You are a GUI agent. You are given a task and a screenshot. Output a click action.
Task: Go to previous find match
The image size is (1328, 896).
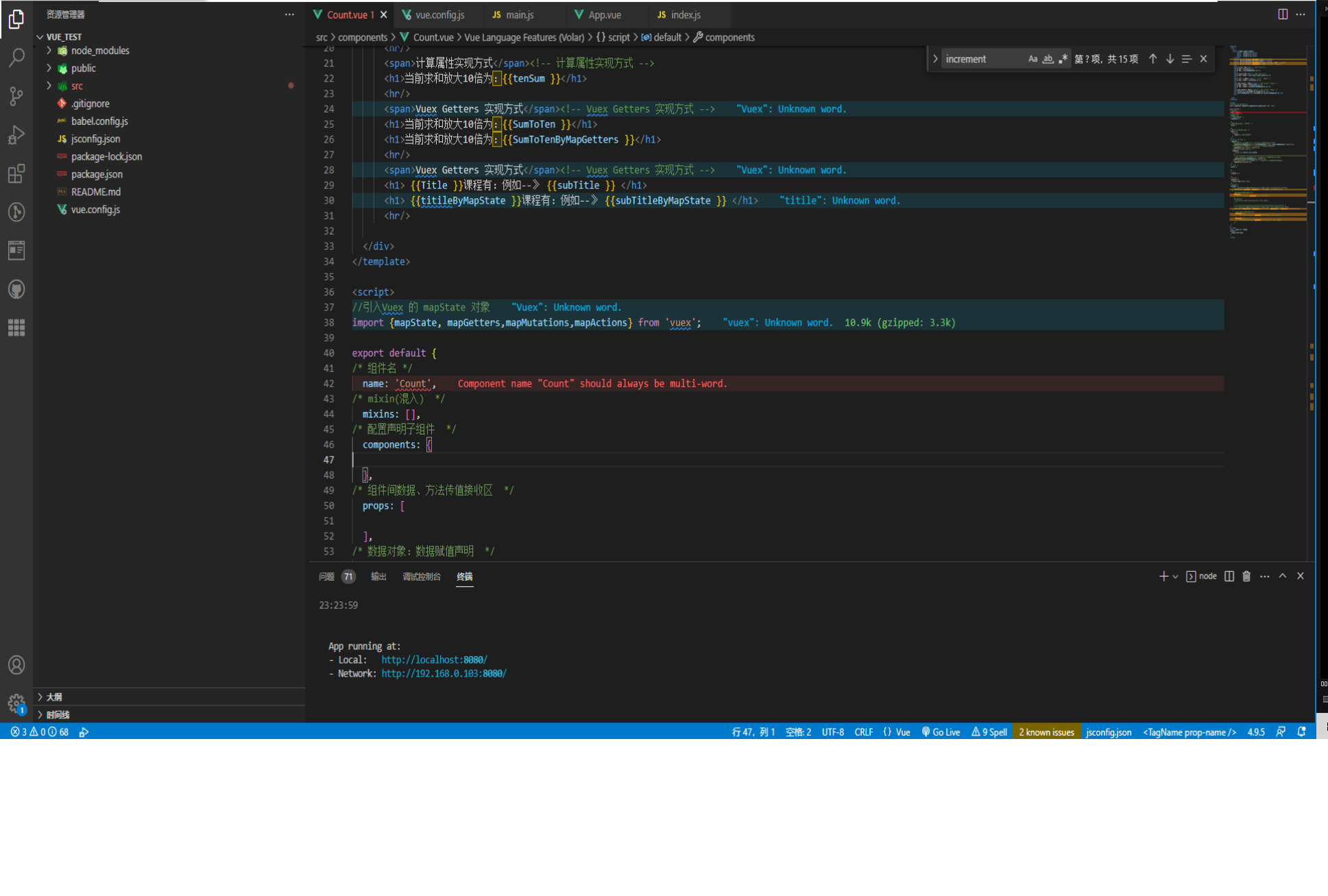(x=1152, y=59)
